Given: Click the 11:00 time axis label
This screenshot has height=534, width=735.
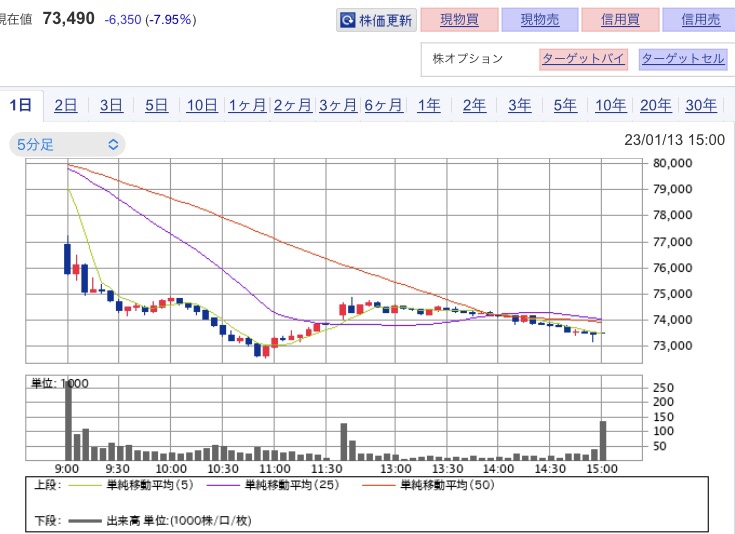Looking at the screenshot, I should (275, 469).
